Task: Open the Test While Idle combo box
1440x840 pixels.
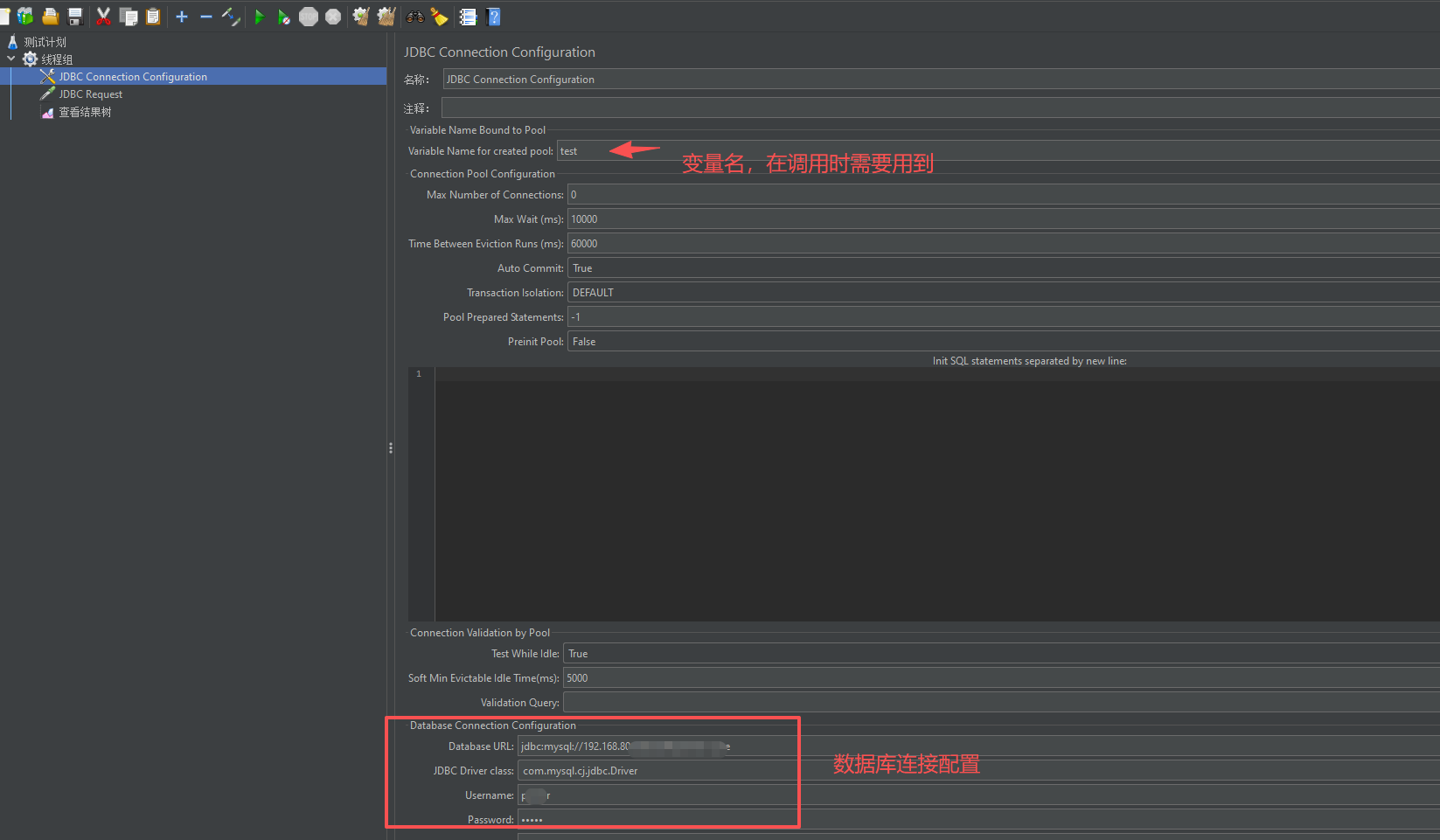Action: 1002,654
